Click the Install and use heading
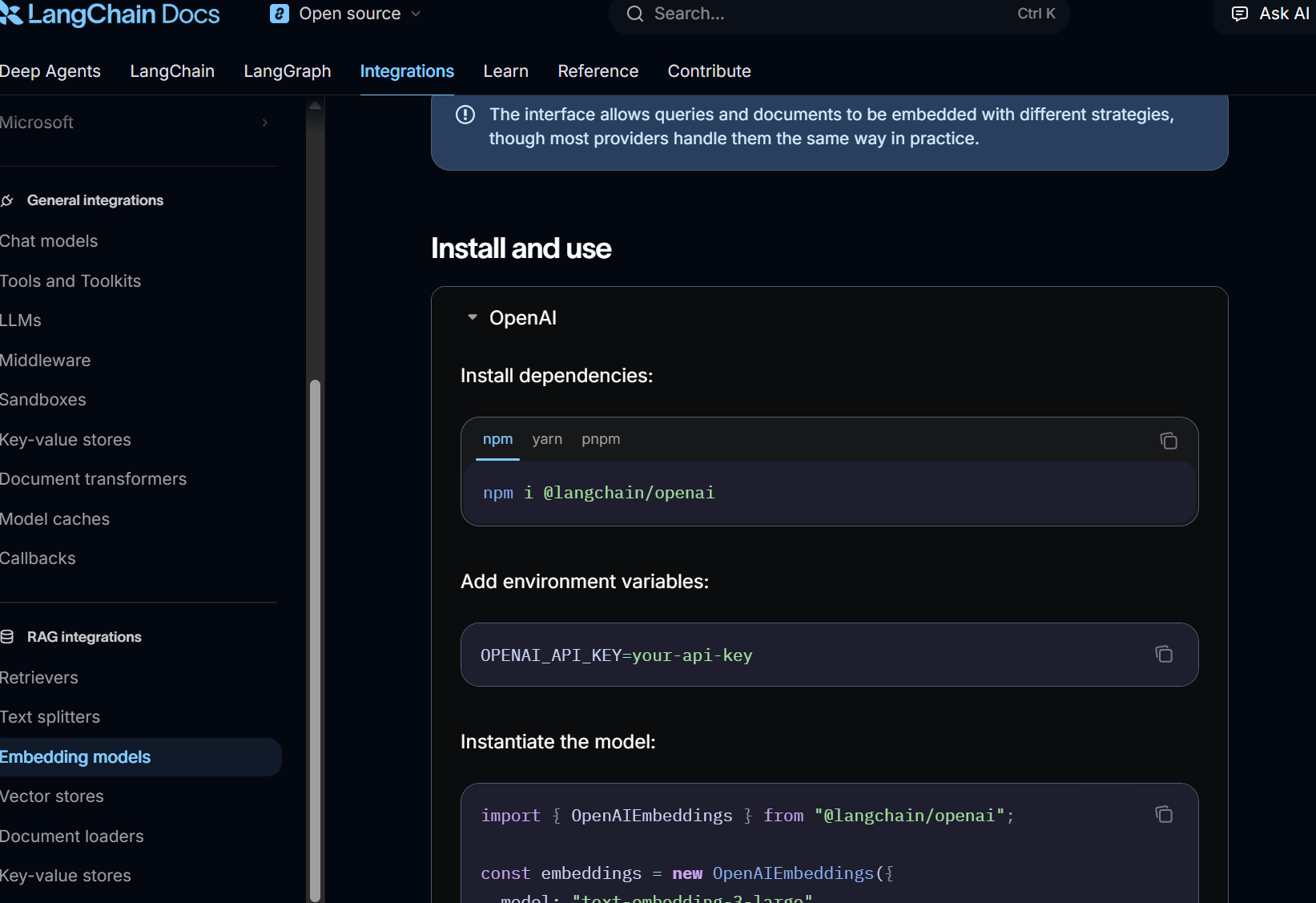Screen dimensions: 1316x903 pyautogui.click(x=521, y=248)
